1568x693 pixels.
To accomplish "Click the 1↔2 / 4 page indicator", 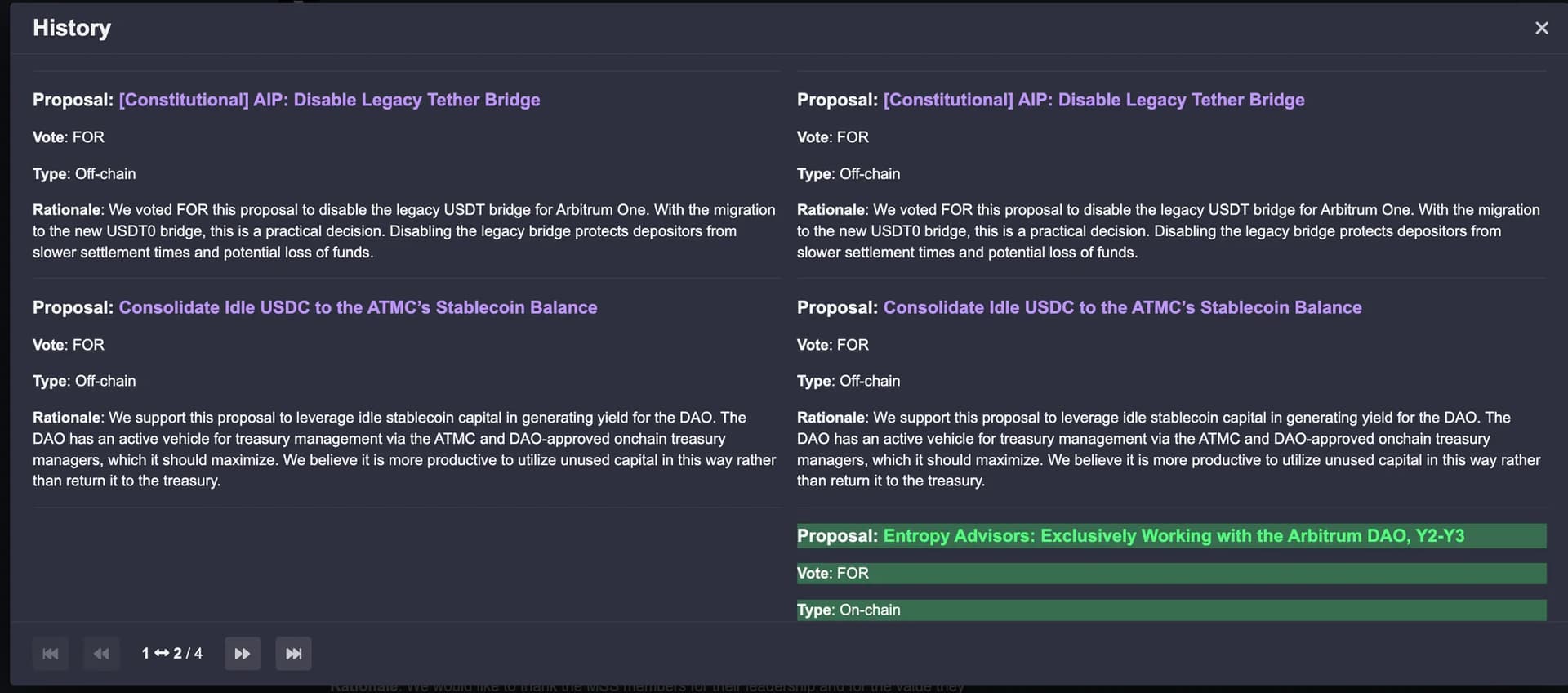I will click(x=171, y=654).
